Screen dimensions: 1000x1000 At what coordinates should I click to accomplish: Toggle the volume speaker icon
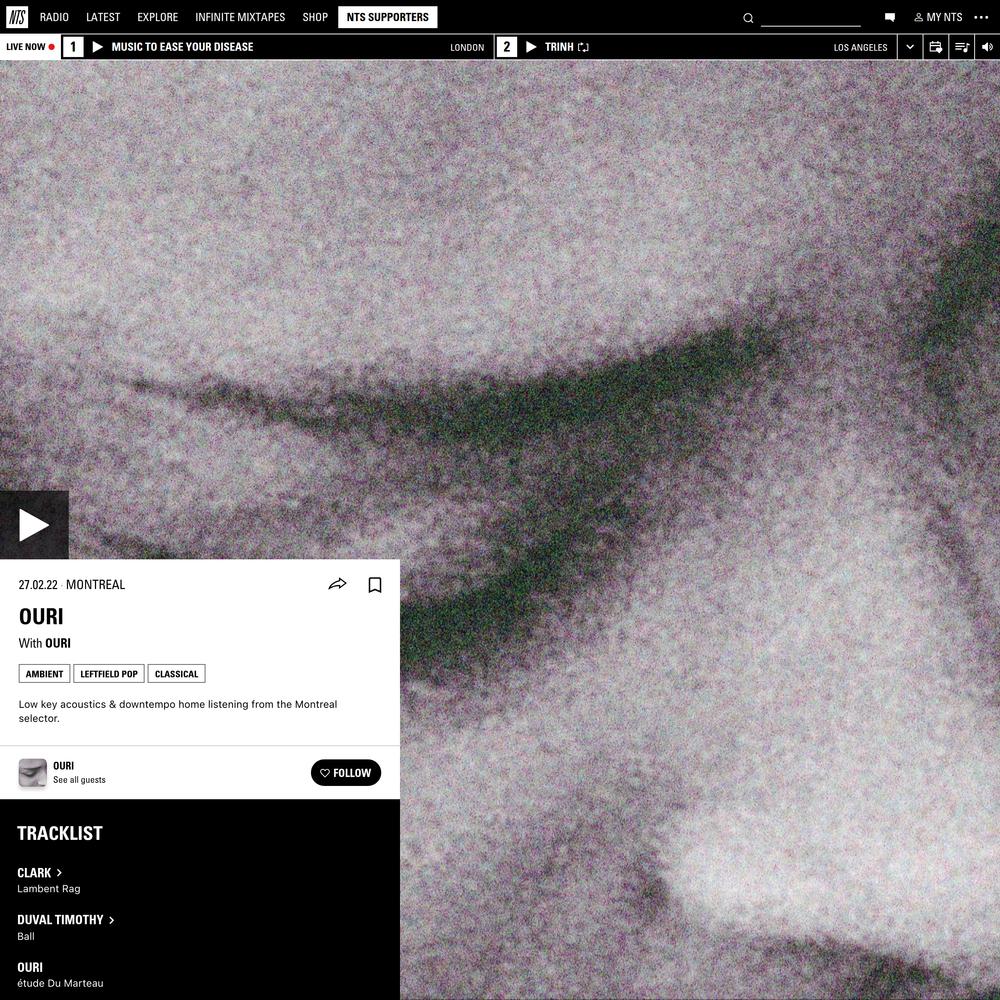[987, 47]
